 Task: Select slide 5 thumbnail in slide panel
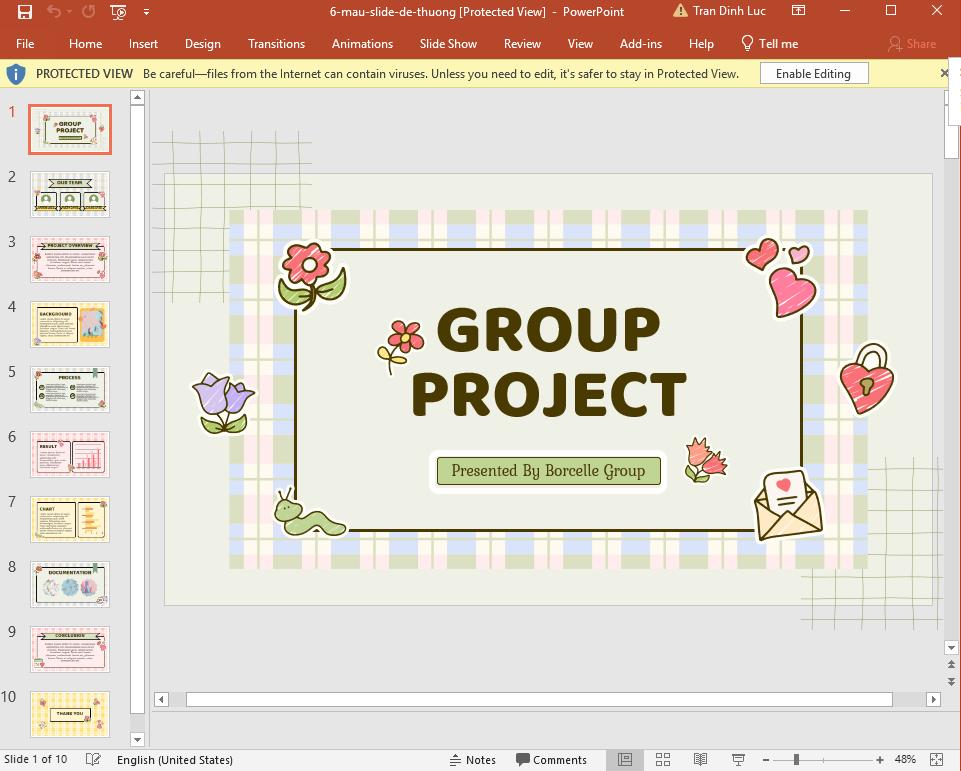(69, 389)
